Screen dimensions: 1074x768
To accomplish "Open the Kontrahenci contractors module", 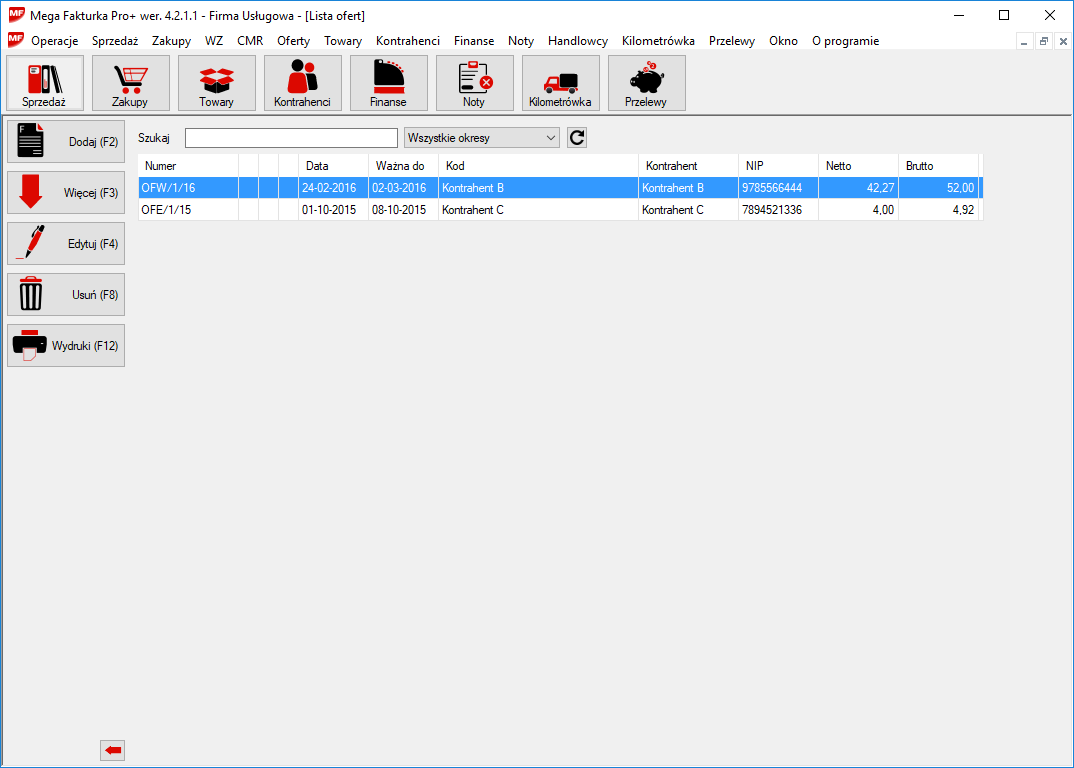I will click(x=303, y=83).
